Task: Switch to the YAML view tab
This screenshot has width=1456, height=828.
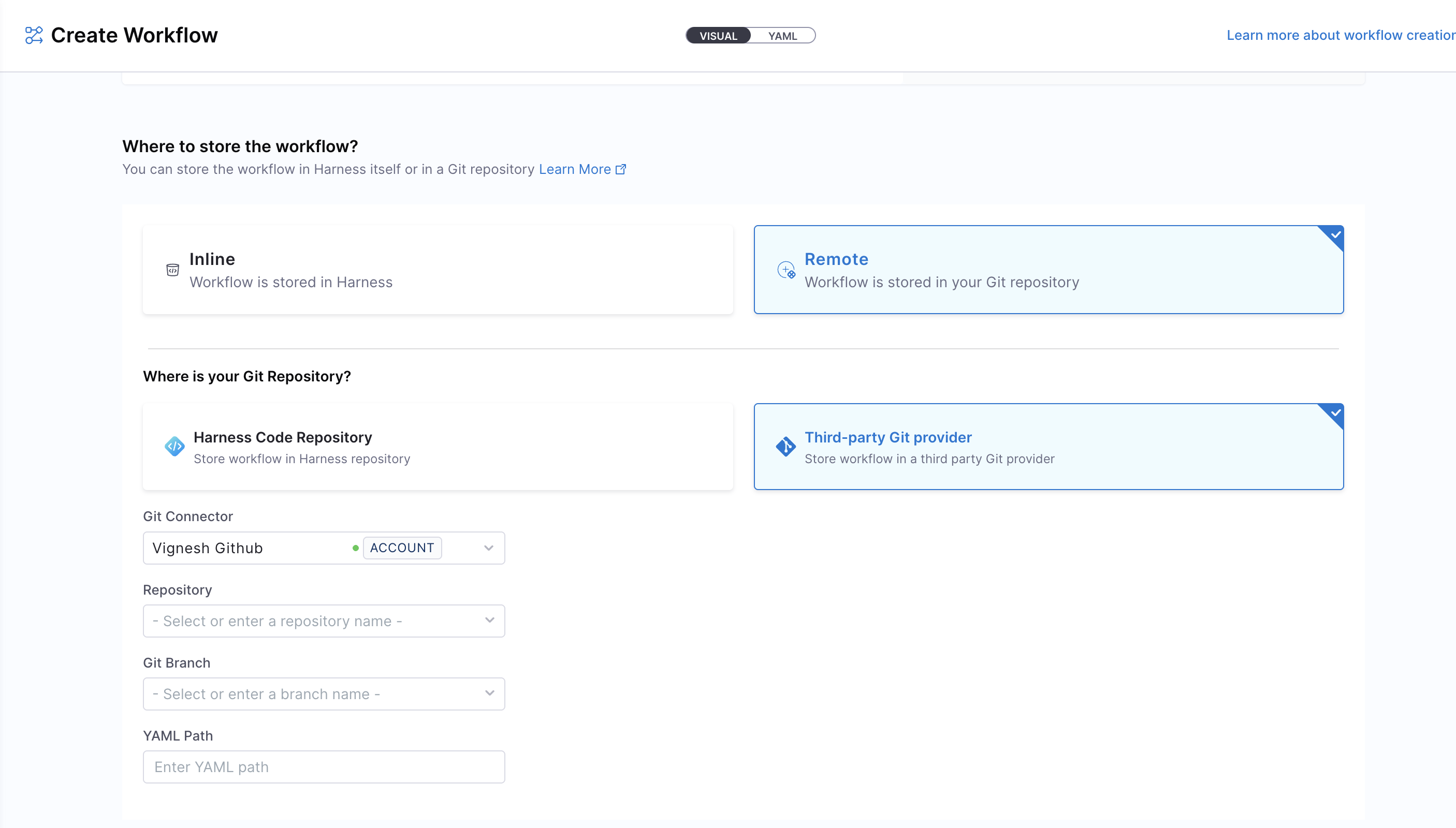Action: pyautogui.click(x=782, y=36)
